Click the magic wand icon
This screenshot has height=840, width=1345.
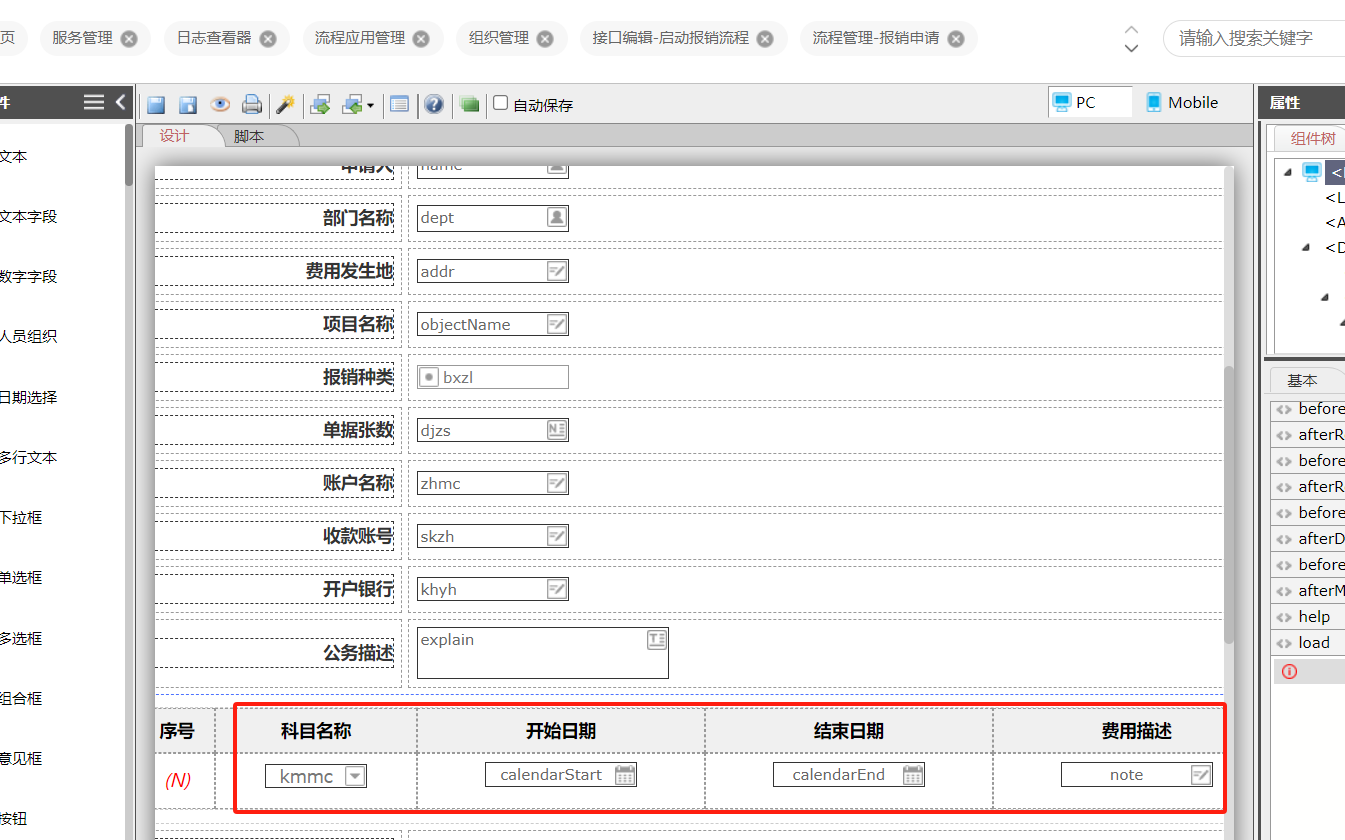286,104
